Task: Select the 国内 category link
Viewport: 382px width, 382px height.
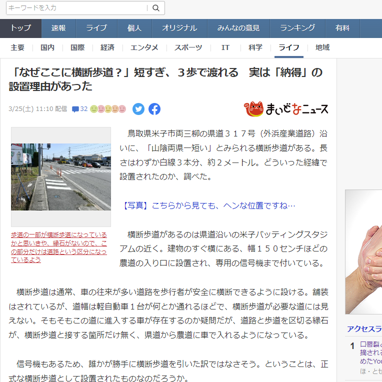Action: (47, 48)
